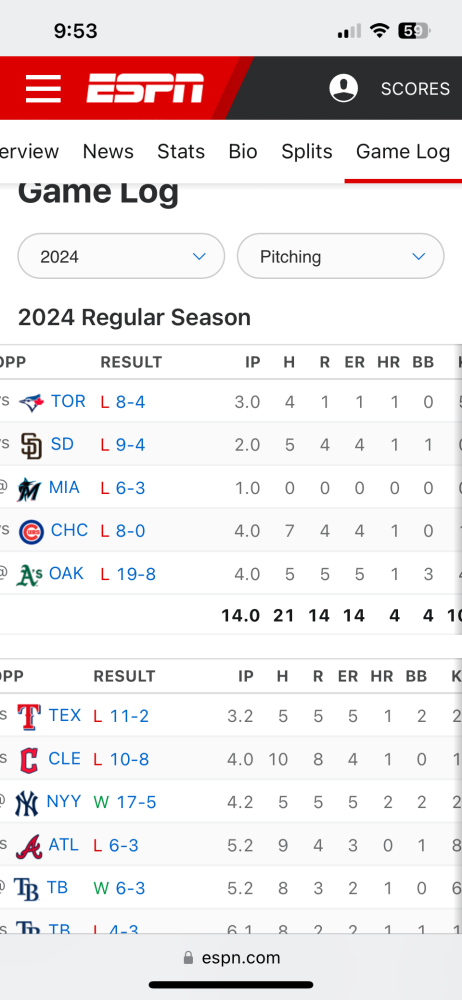Switch to the Stats tab

(181, 152)
